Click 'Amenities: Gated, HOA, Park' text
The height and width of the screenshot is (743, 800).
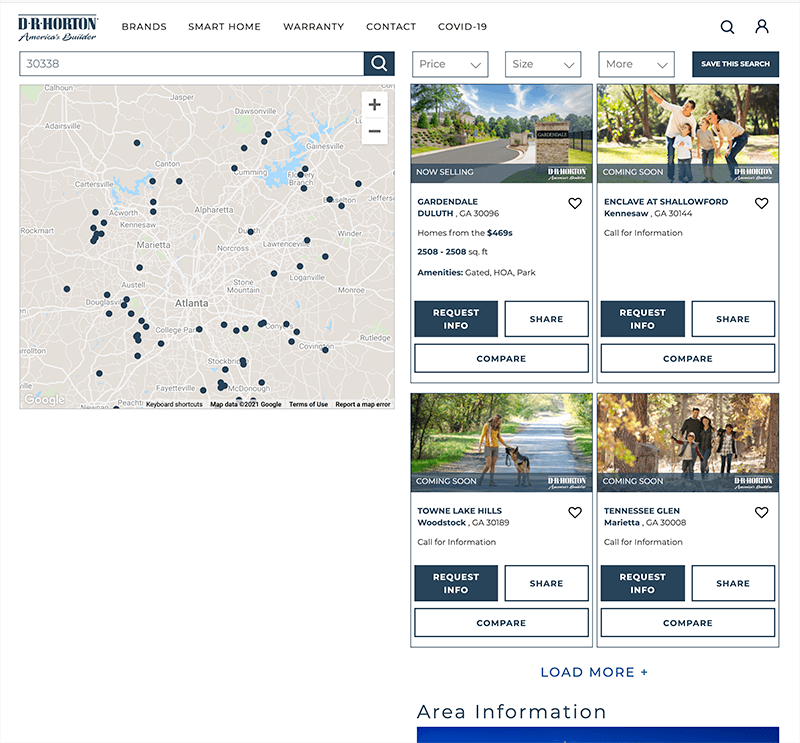point(477,273)
